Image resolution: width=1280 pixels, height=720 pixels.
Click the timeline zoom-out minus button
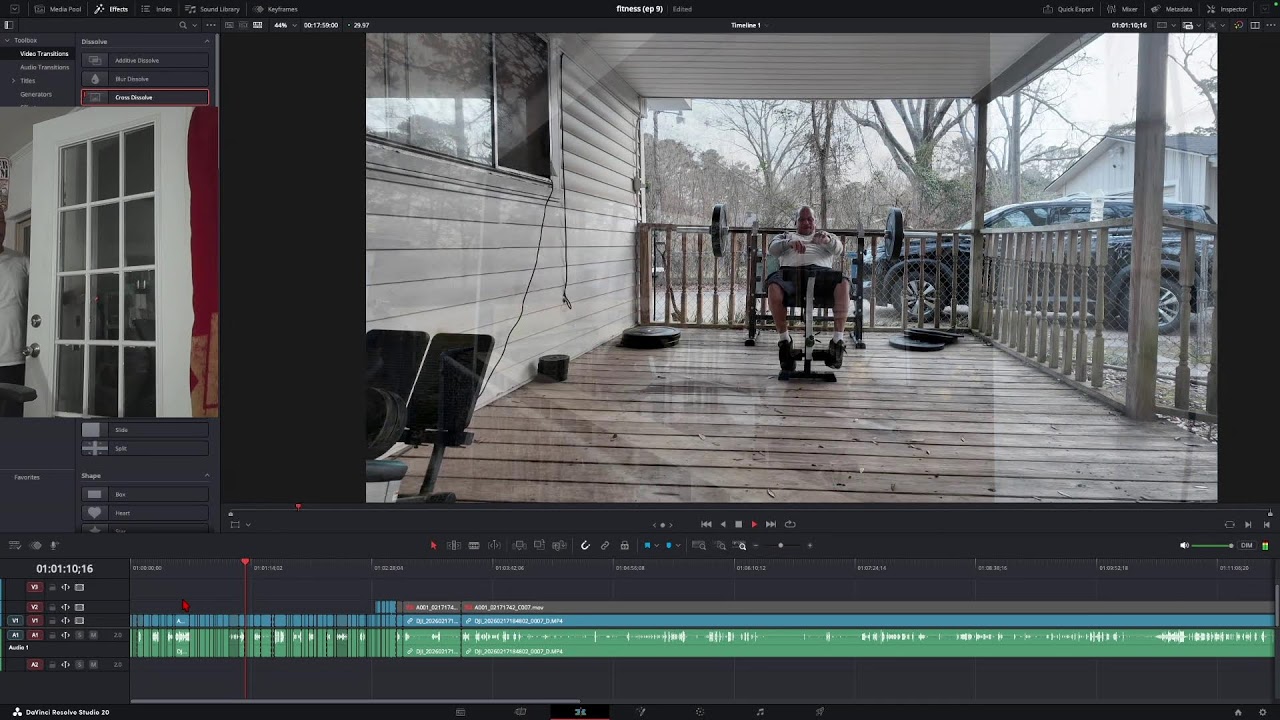click(756, 545)
